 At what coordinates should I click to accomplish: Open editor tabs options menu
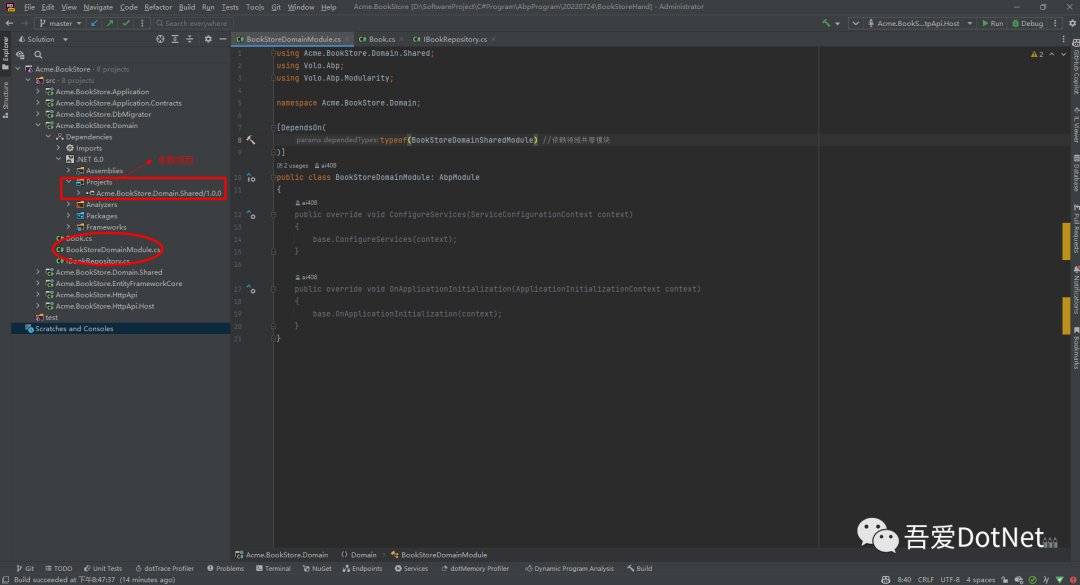click(1063, 39)
